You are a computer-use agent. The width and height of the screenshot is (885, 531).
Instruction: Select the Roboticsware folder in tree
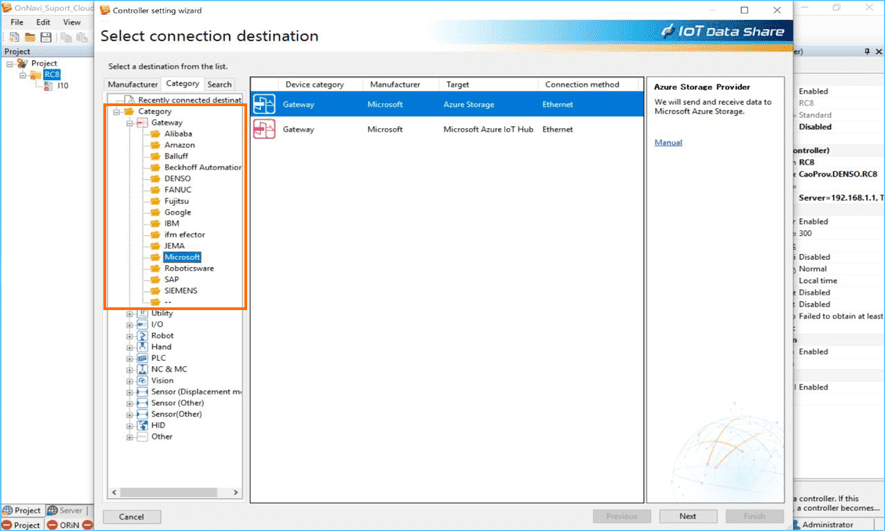point(189,269)
